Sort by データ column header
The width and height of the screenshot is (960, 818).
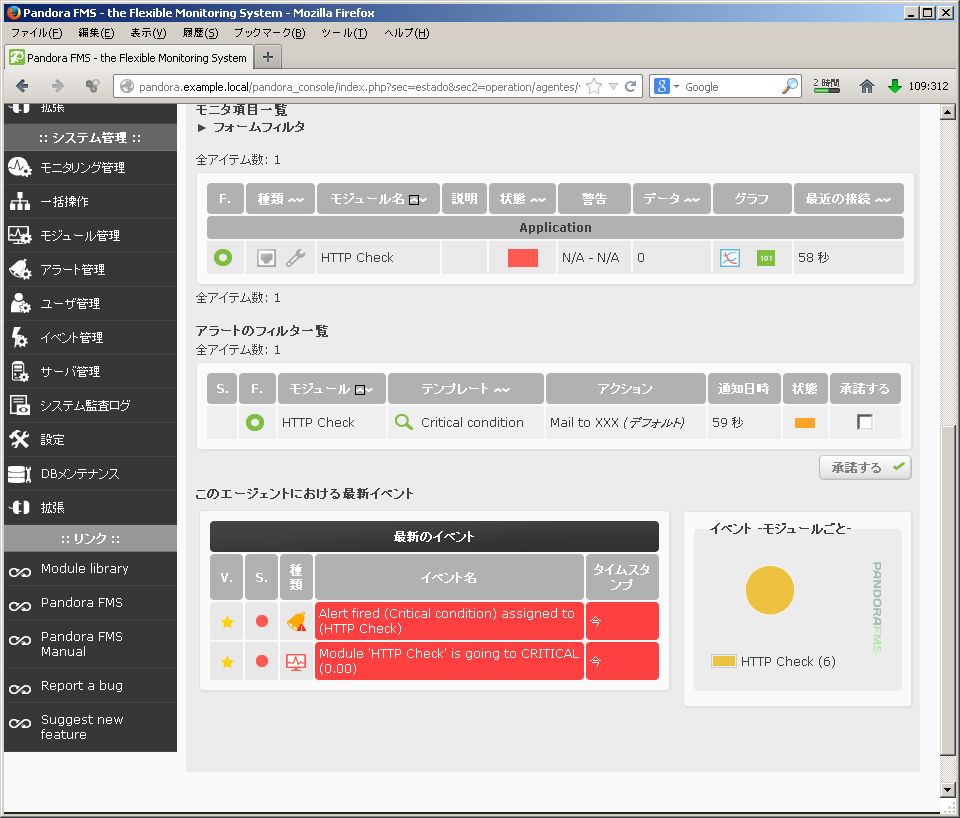[x=672, y=198]
